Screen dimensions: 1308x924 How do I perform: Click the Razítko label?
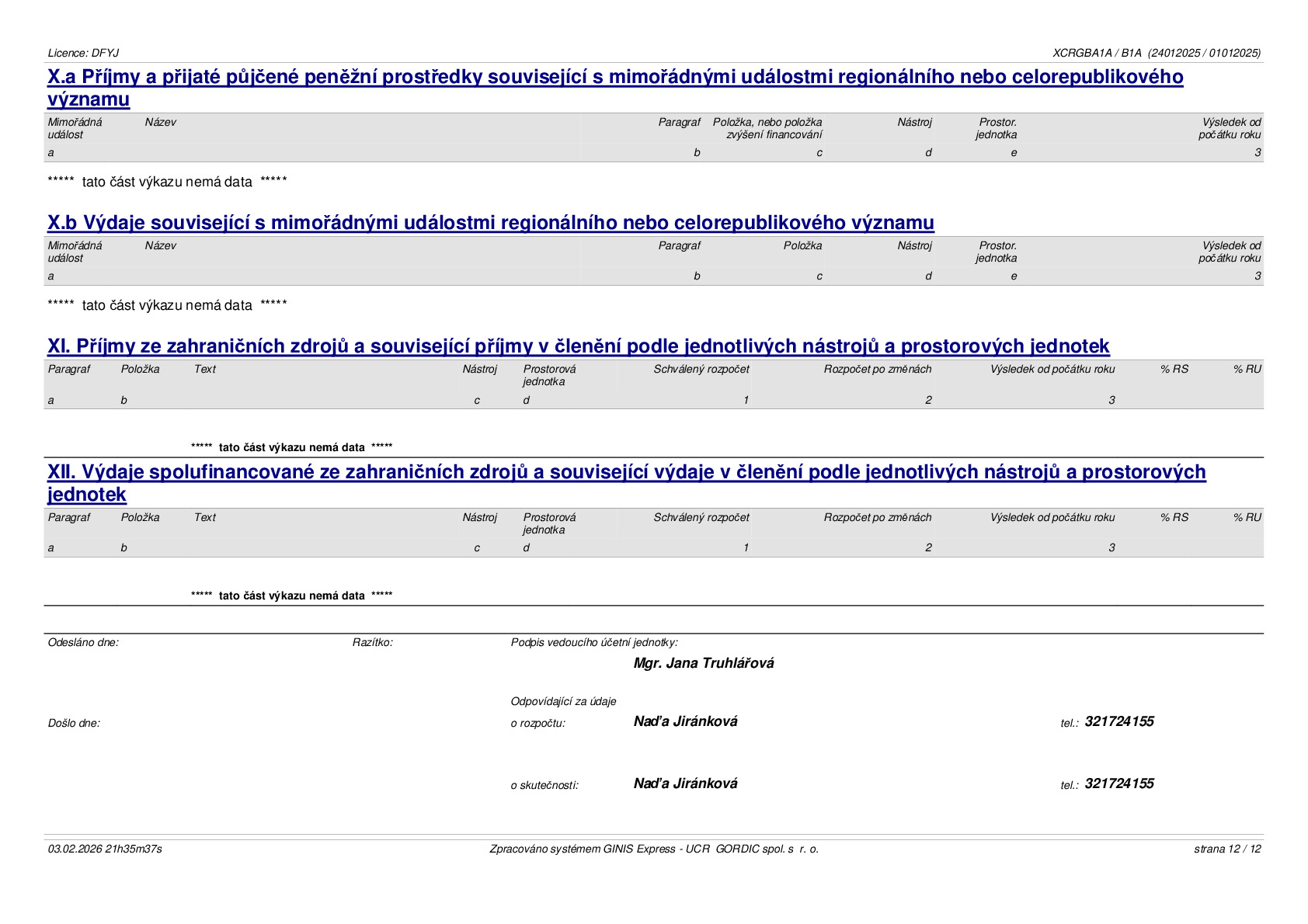(x=373, y=642)
